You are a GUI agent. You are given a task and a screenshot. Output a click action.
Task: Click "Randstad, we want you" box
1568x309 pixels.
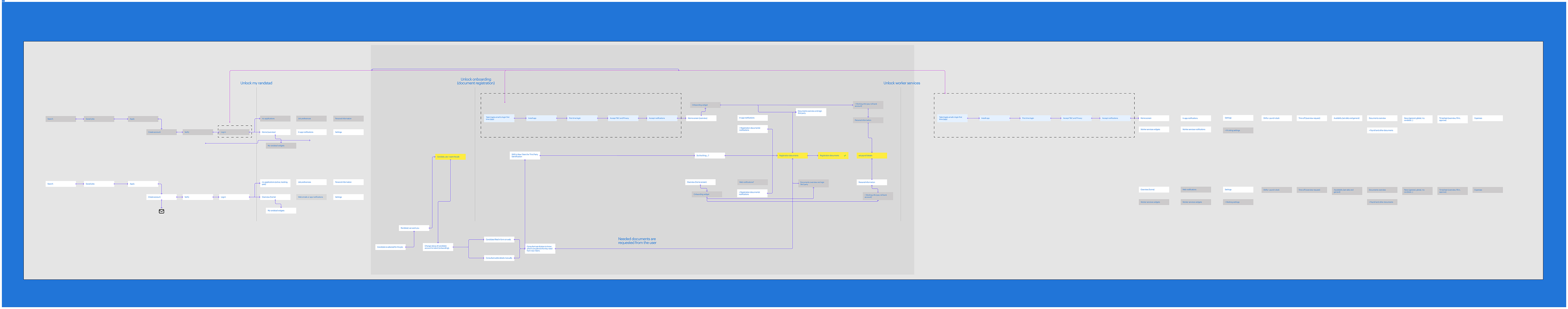(414, 228)
